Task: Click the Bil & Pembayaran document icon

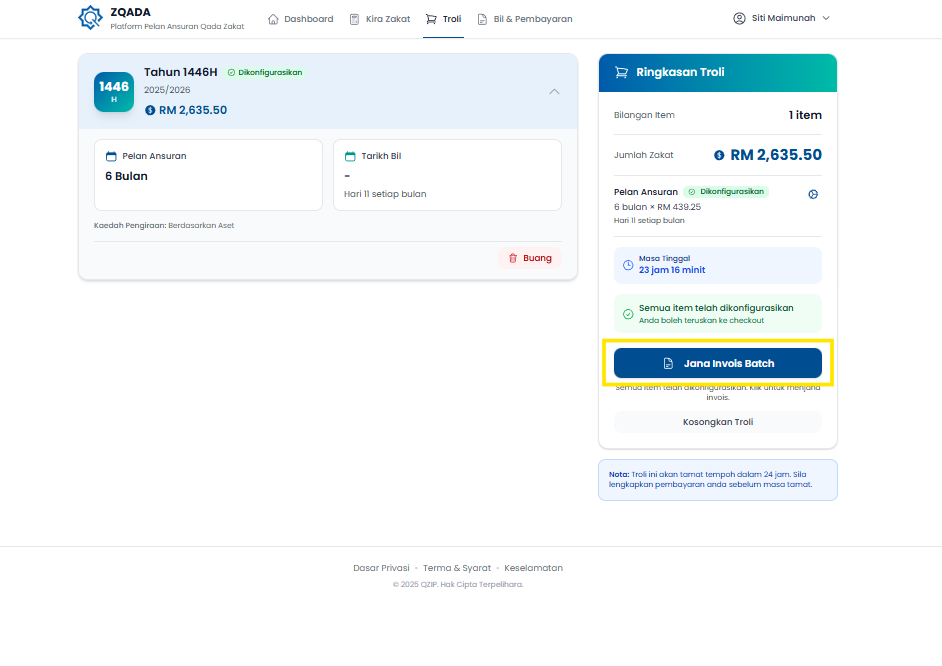Action: [482, 19]
